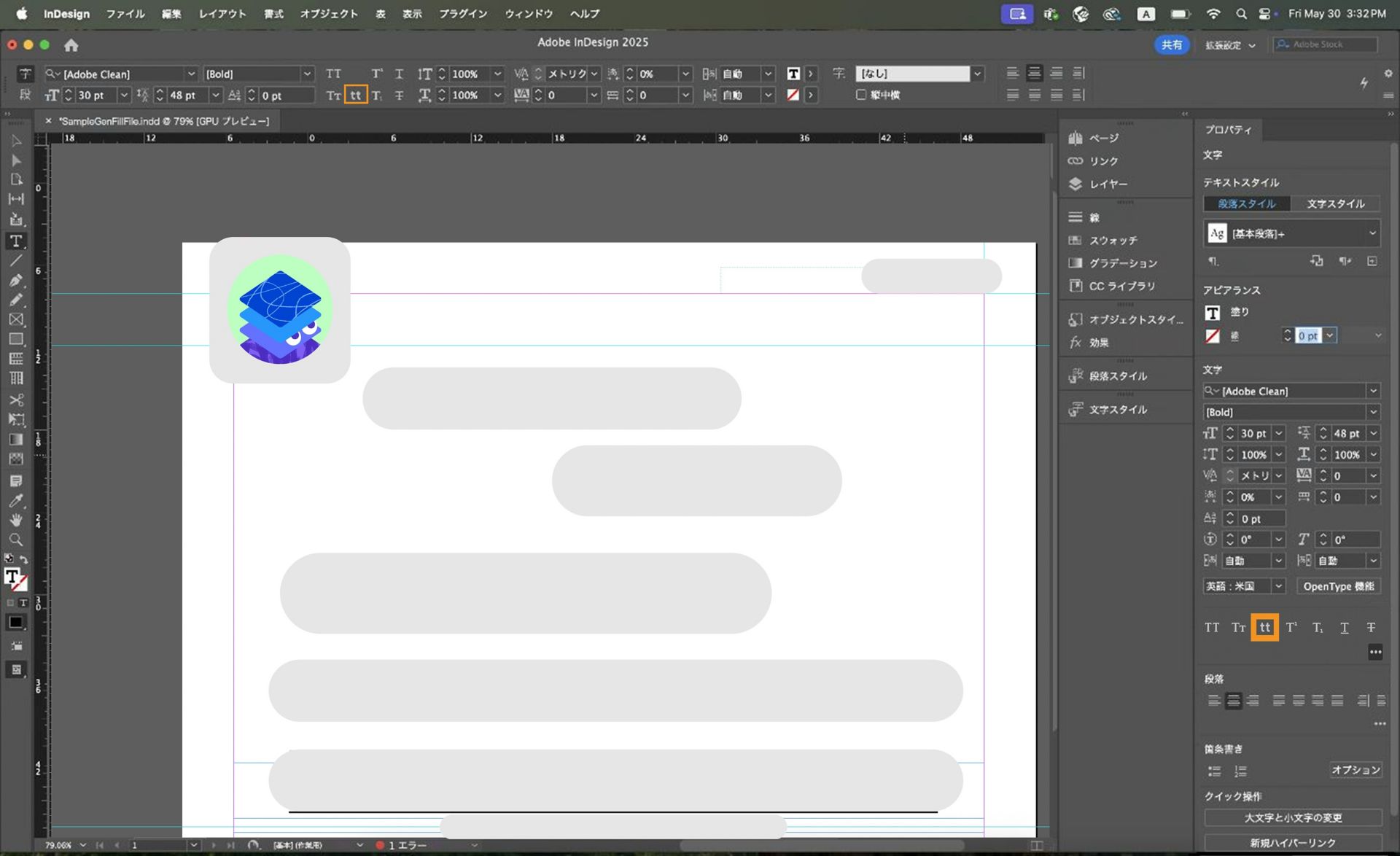
Task: Click the stroke color swatch in Appearance
Action: (1213, 335)
